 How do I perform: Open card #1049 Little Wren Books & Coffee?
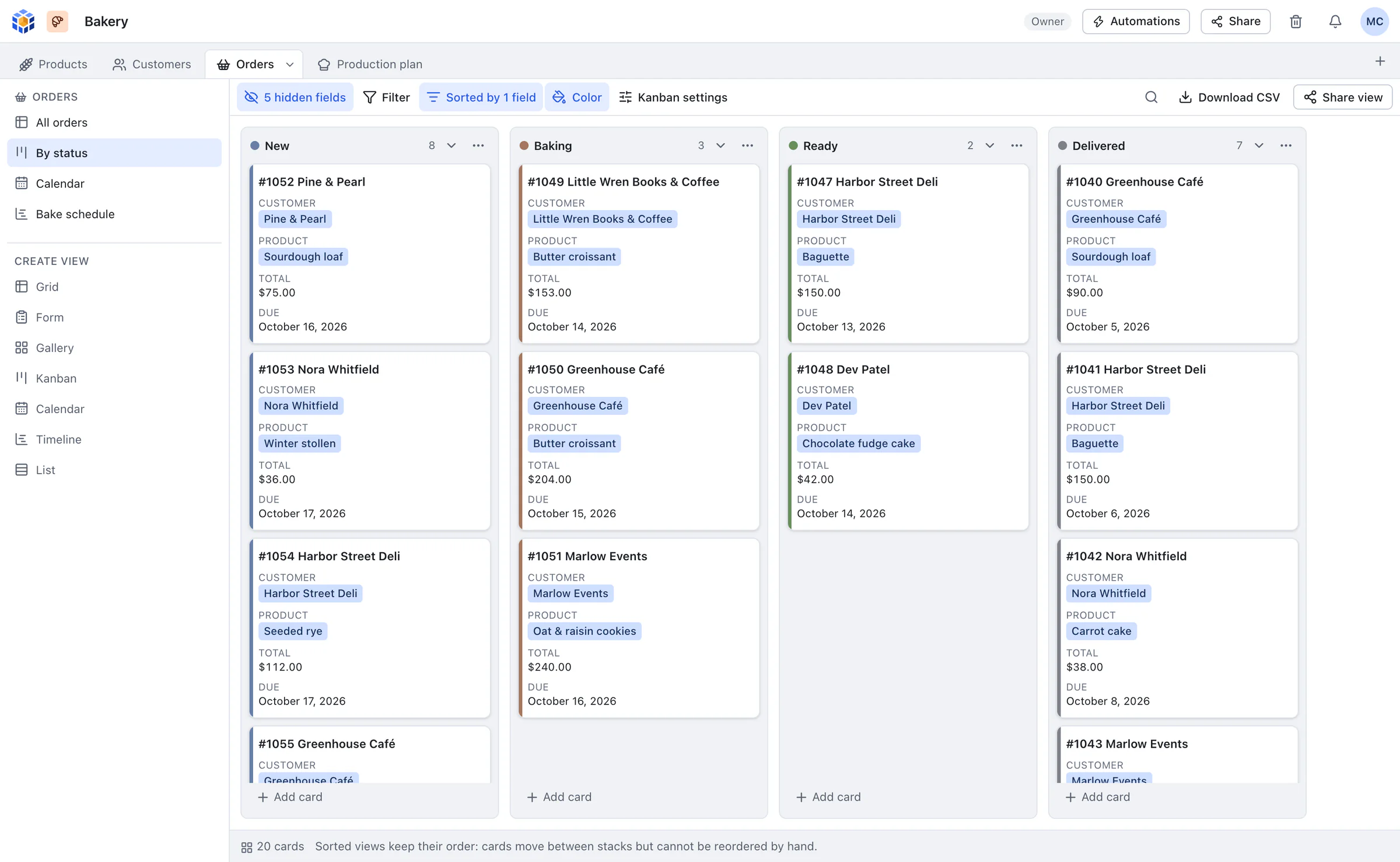point(639,253)
